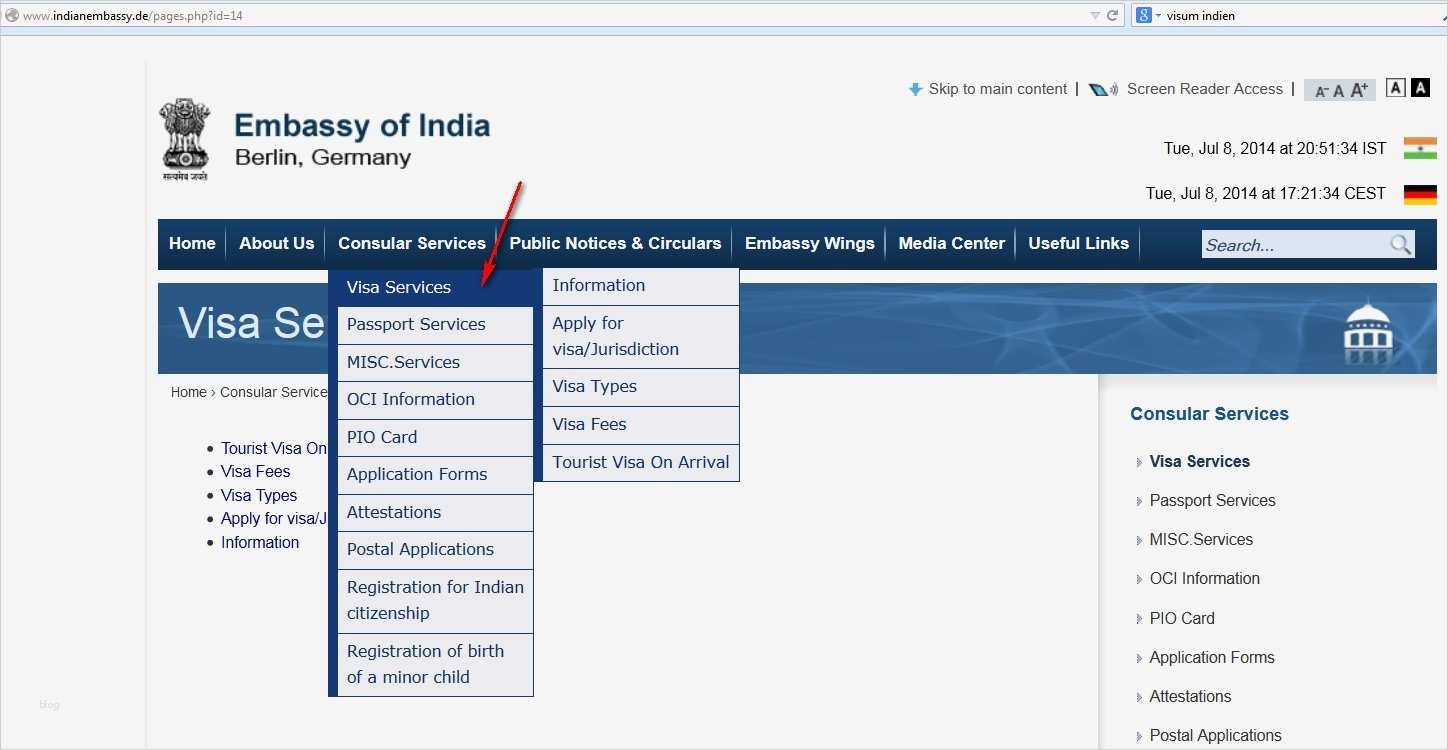Image resolution: width=1448 pixels, height=750 pixels.
Task: Go to Home in the breadcrumb trail
Action: pos(188,392)
